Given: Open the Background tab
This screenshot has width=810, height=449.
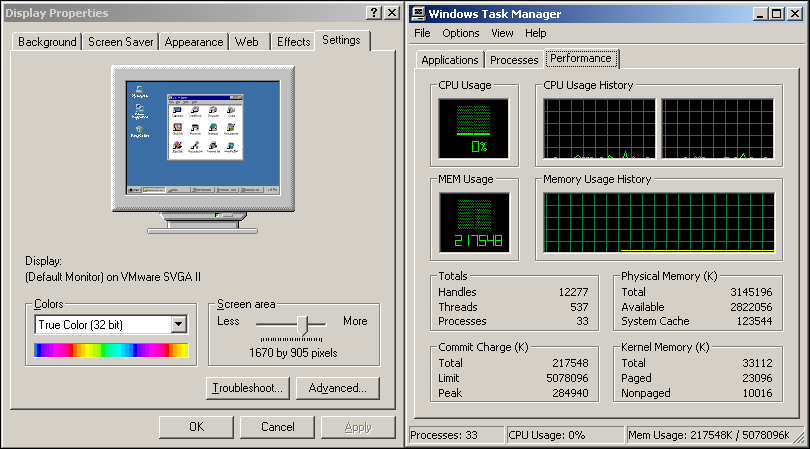Looking at the screenshot, I should 47,42.
